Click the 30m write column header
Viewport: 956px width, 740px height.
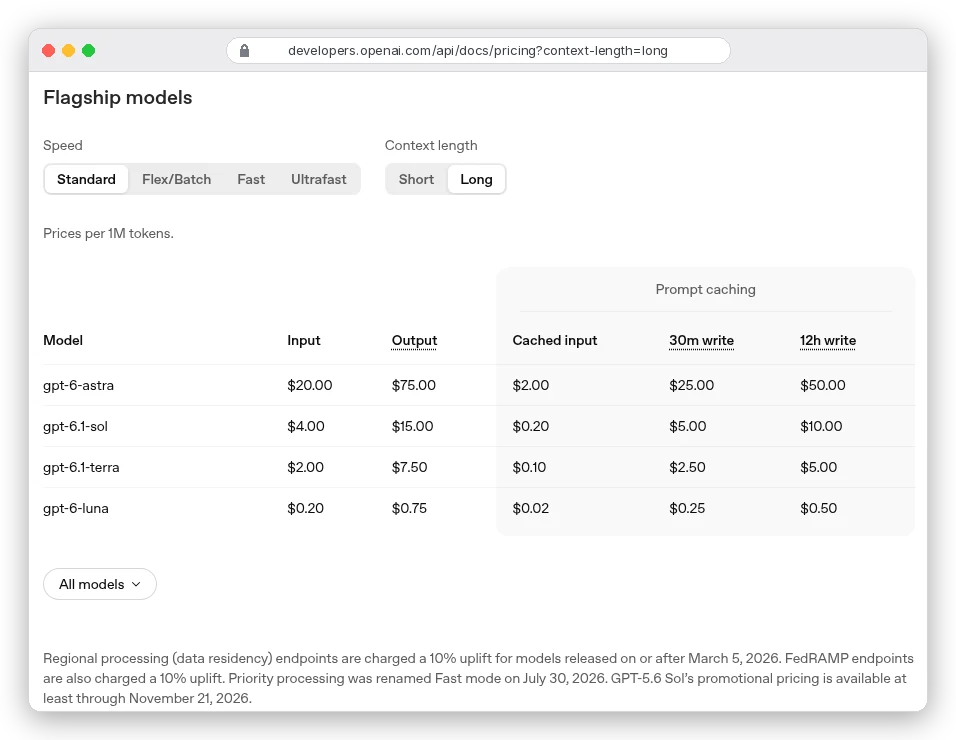(701, 340)
